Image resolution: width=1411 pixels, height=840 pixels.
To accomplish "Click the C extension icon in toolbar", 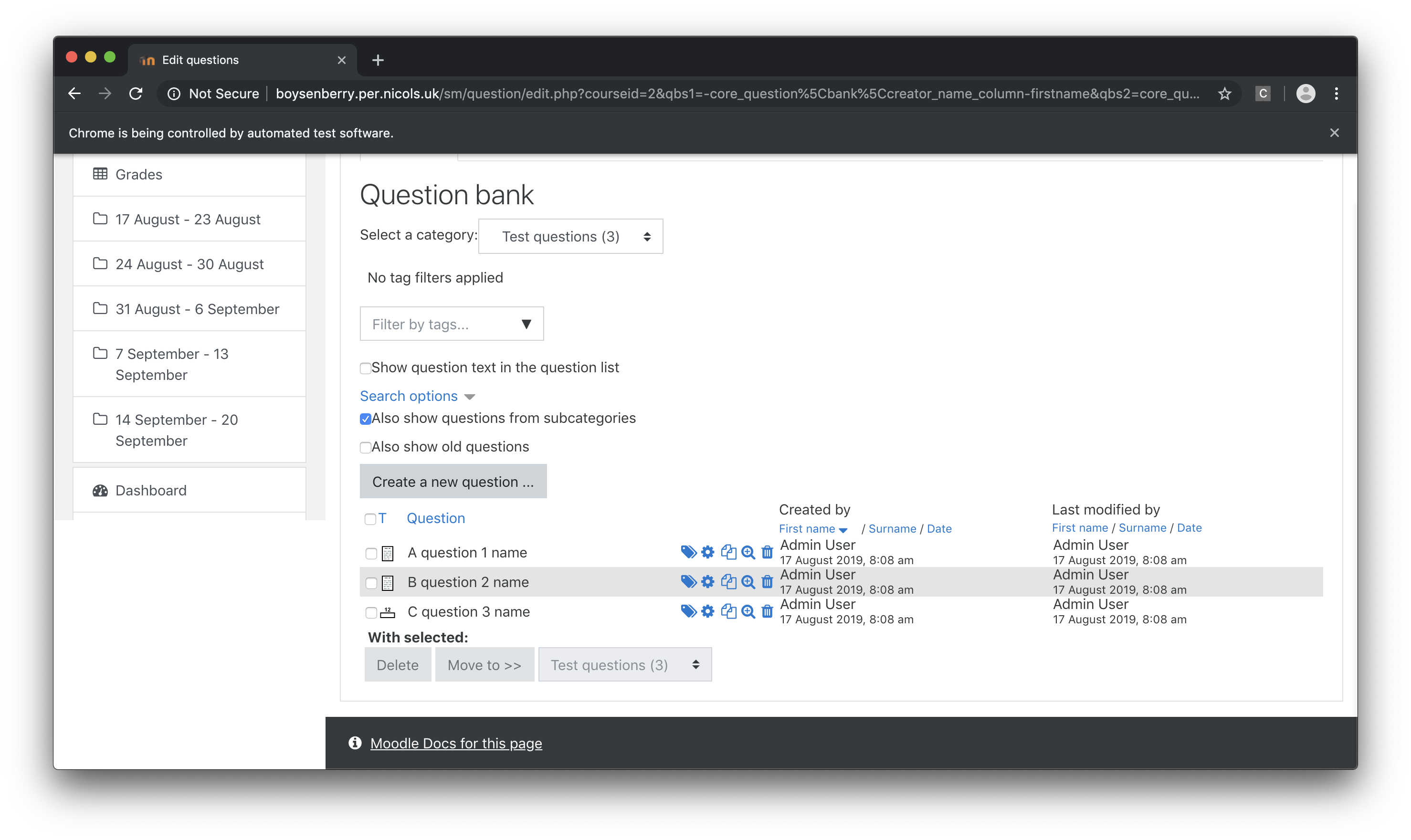I will pos(1263,94).
